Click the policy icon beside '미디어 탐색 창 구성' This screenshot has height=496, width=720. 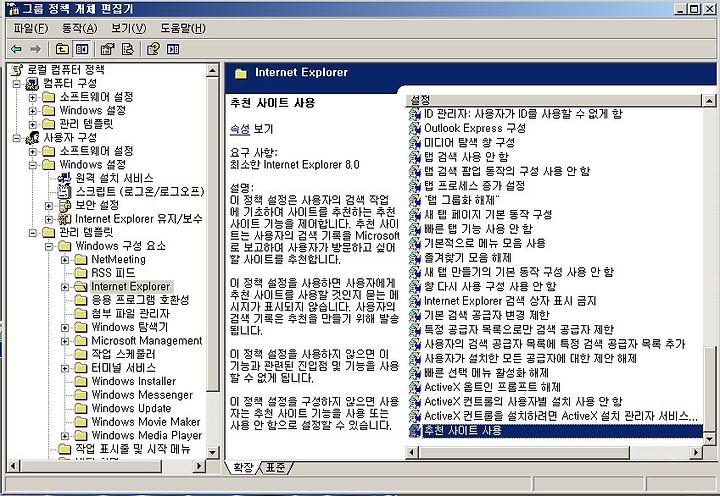click(415, 143)
